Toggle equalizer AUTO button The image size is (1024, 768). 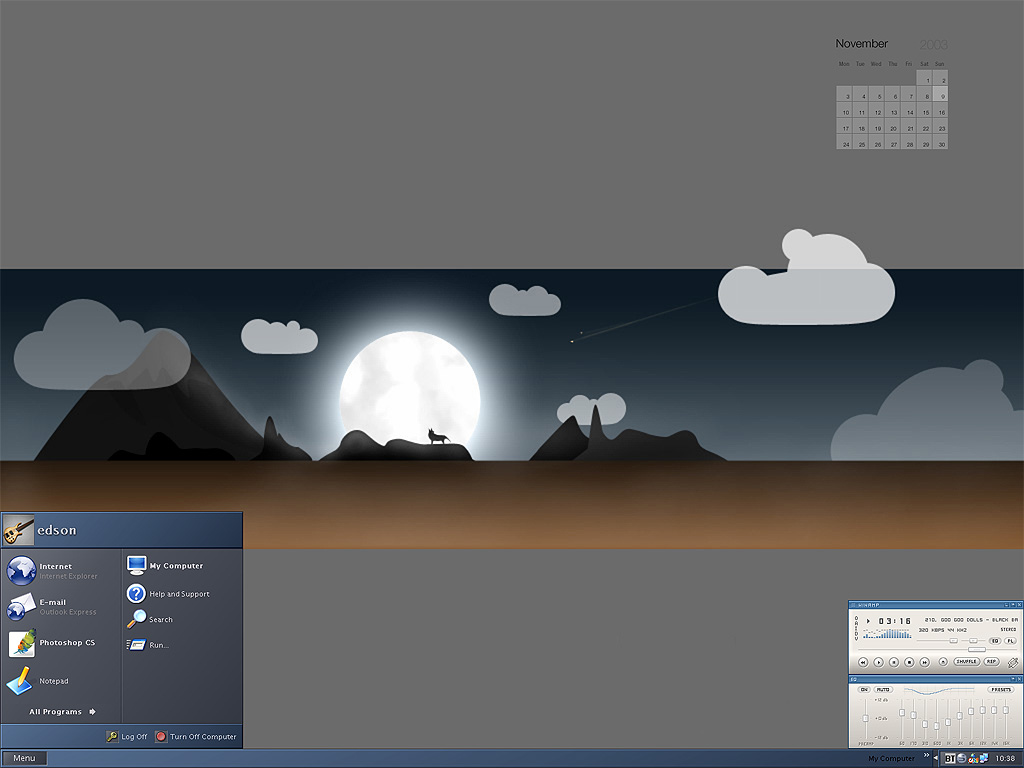pyautogui.click(x=883, y=690)
